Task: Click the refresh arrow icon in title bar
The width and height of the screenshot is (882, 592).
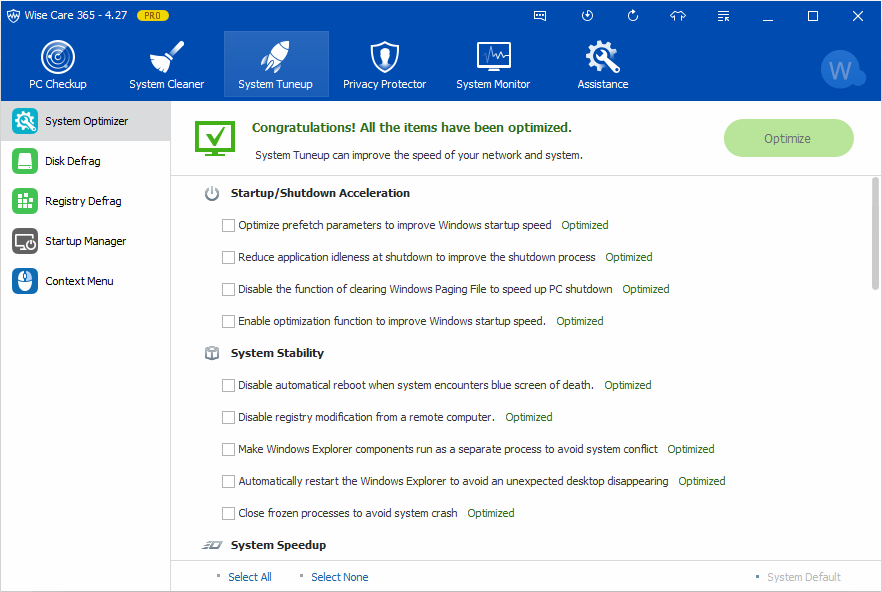Action: 633,16
